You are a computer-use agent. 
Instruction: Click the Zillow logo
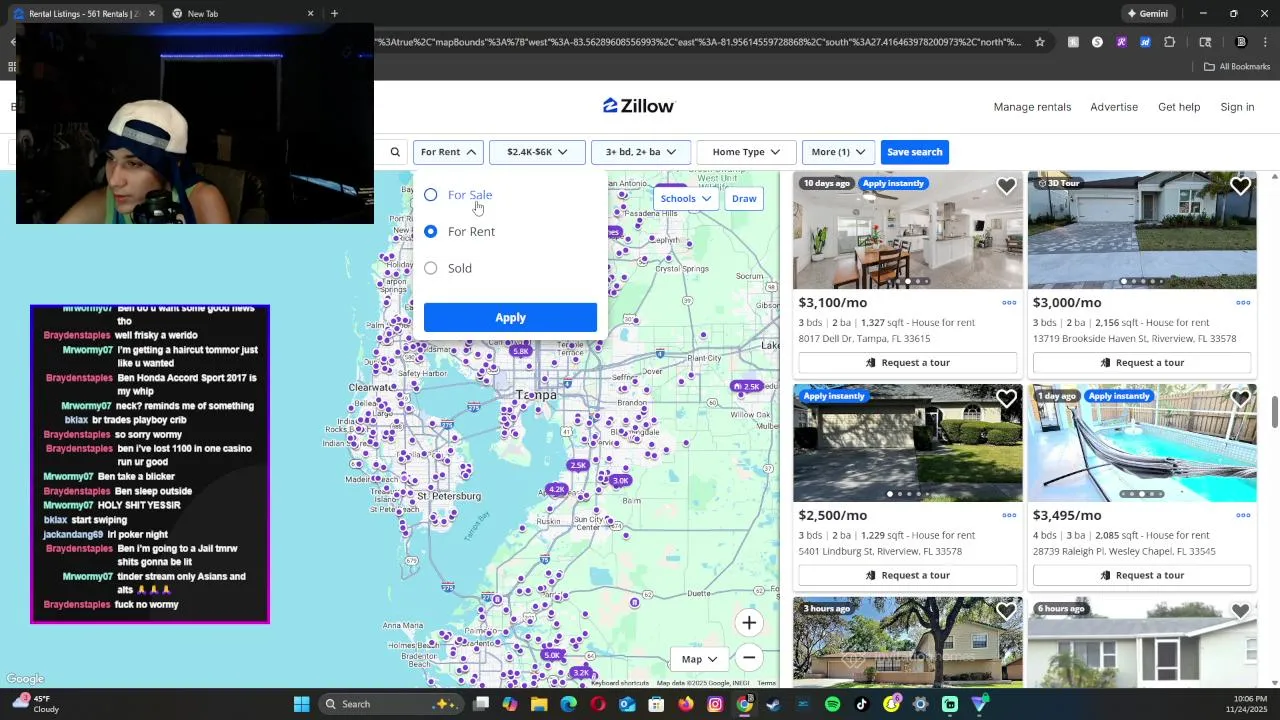click(x=639, y=106)
